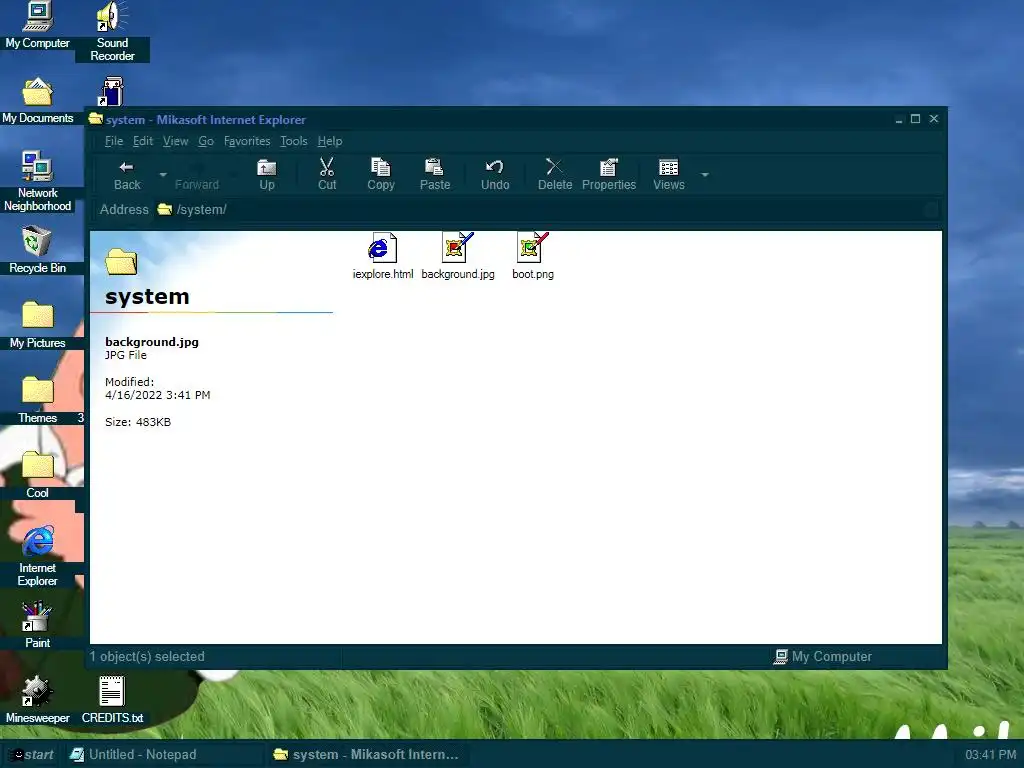Select the Cool folder on desktop
This screenshot has height=768, width=1024.
37,475
